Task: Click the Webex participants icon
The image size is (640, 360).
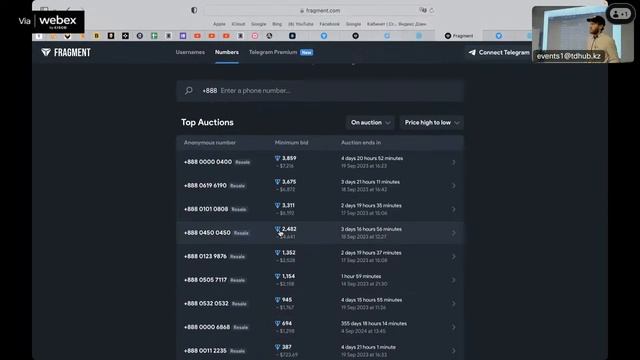Action: click(x=620, y=14)
